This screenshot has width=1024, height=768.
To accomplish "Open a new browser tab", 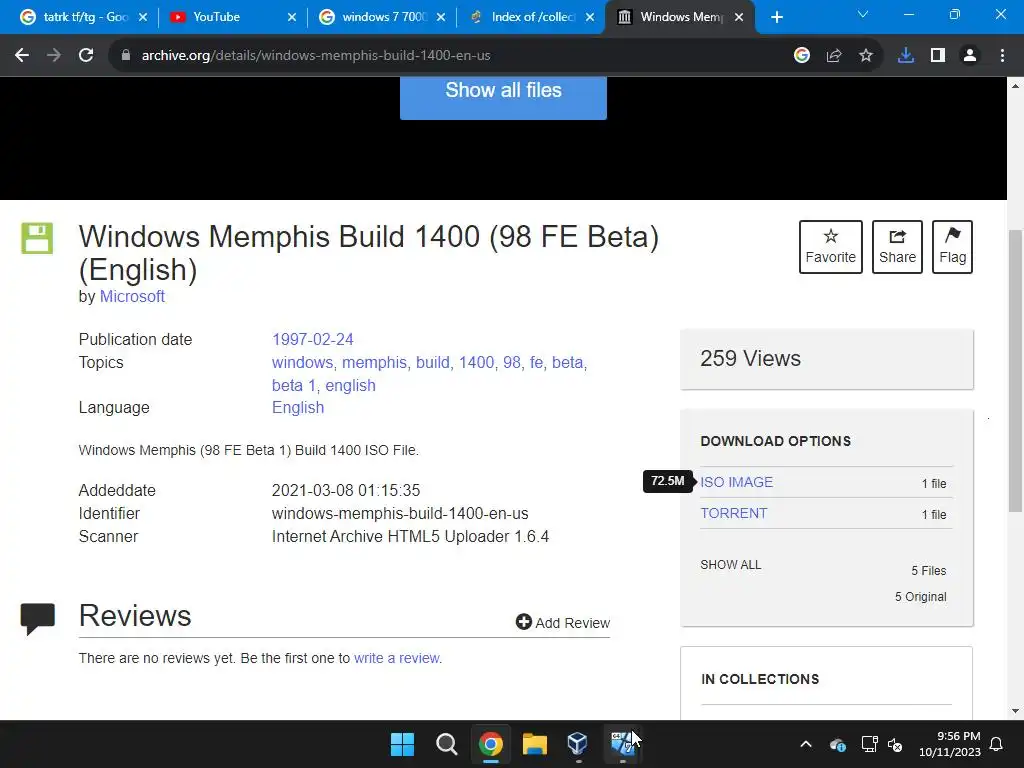I will (x=776, y=18).
